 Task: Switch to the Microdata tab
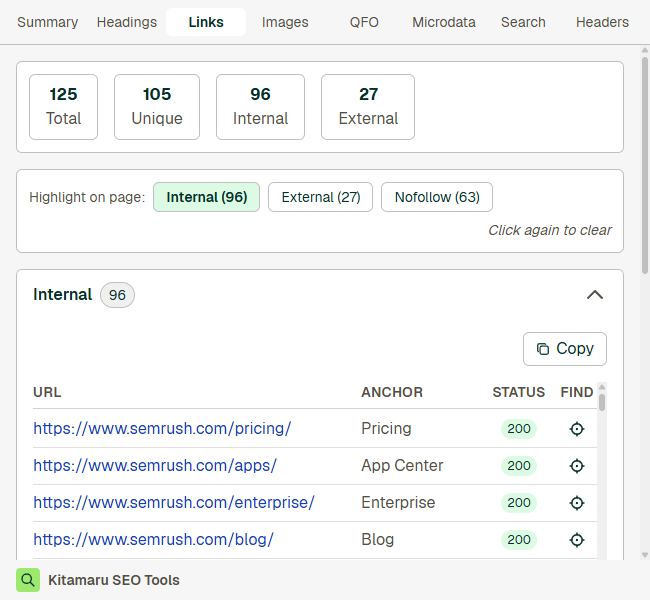click(444, 22)
